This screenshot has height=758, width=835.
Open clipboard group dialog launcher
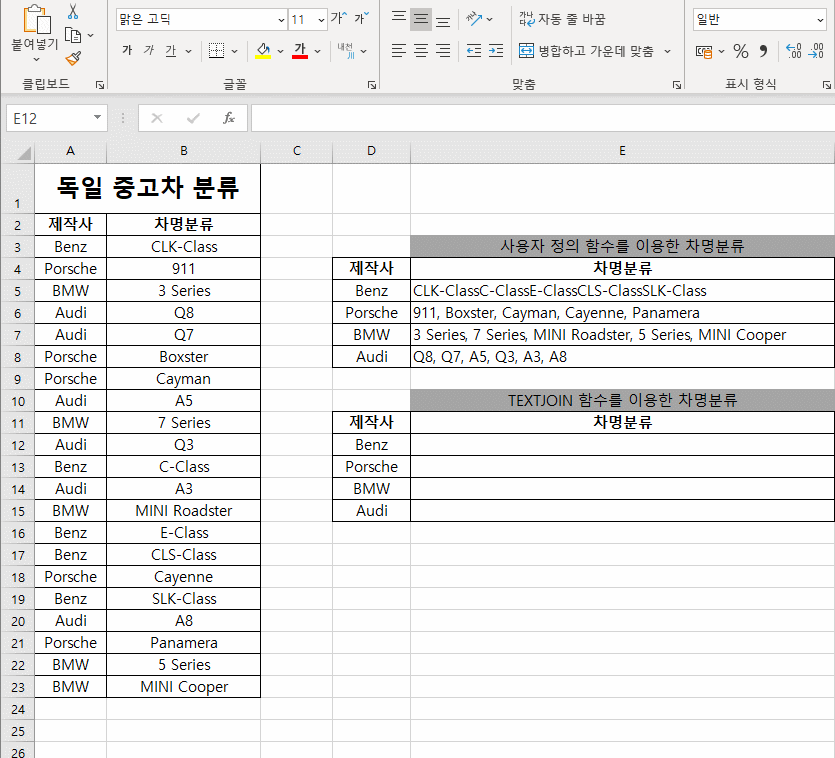coord(100,84)
